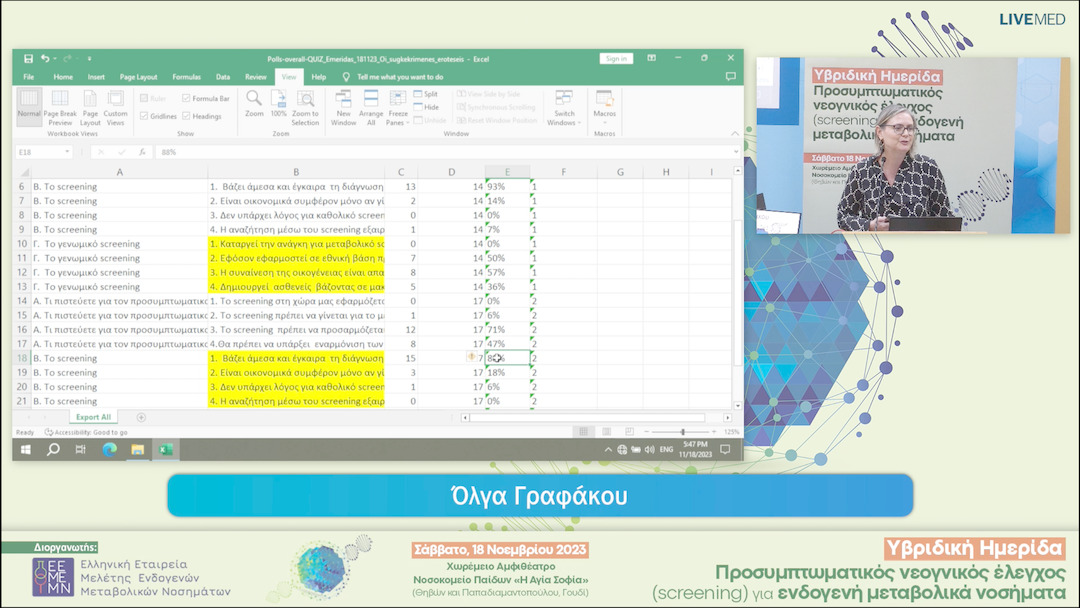Adjust the zoom slider in status bar
This screenshot has height=608, width=1080.
(682, 432)
